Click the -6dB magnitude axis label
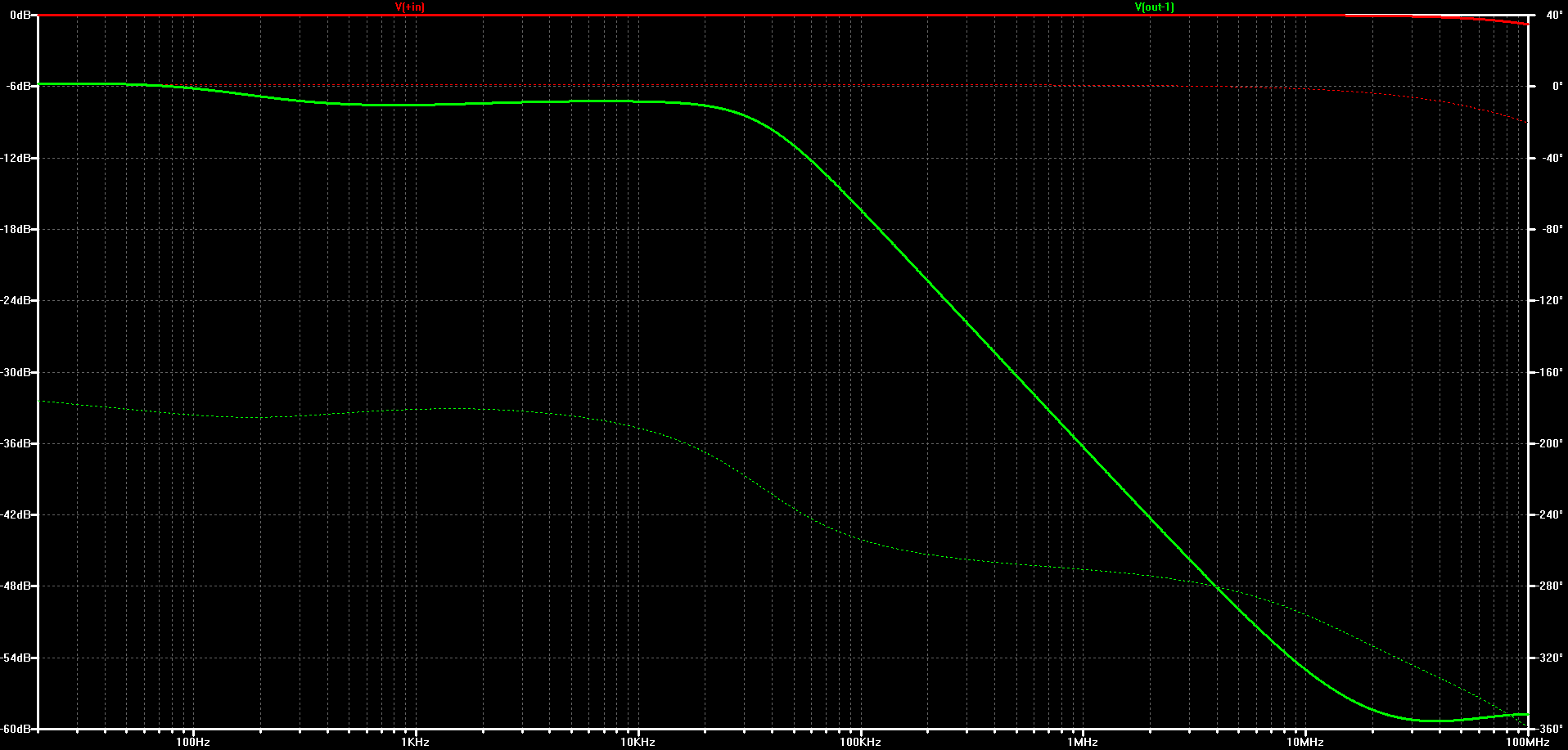 coord(19,86)
